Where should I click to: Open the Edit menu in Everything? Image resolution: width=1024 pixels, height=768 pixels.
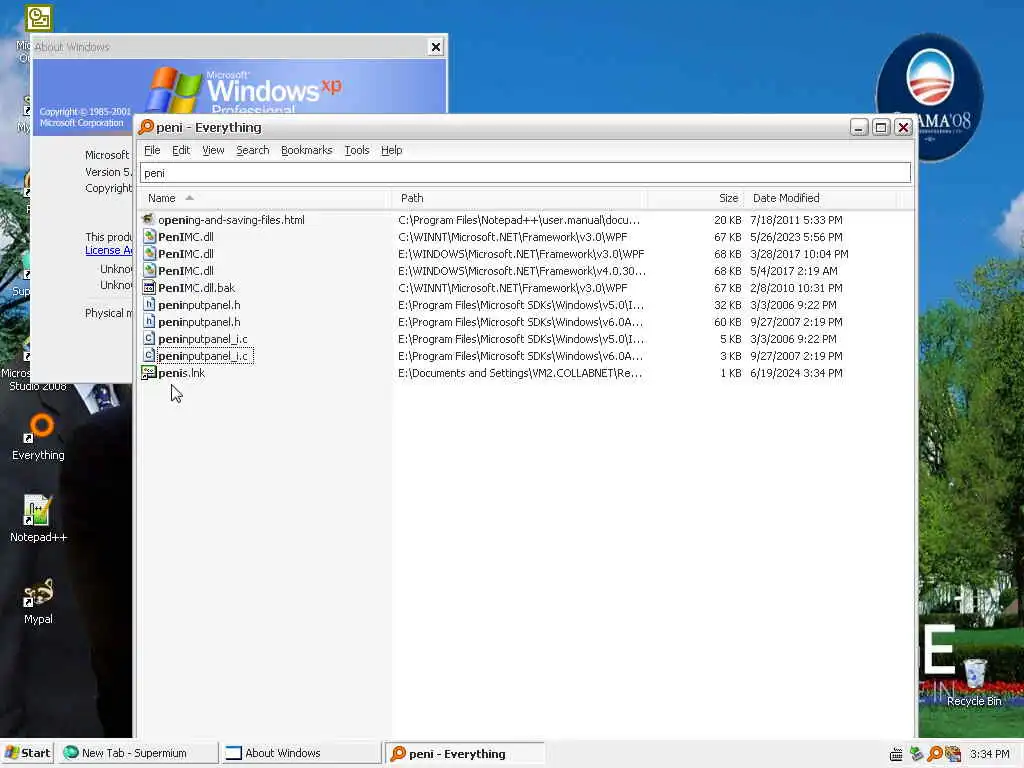181,150
